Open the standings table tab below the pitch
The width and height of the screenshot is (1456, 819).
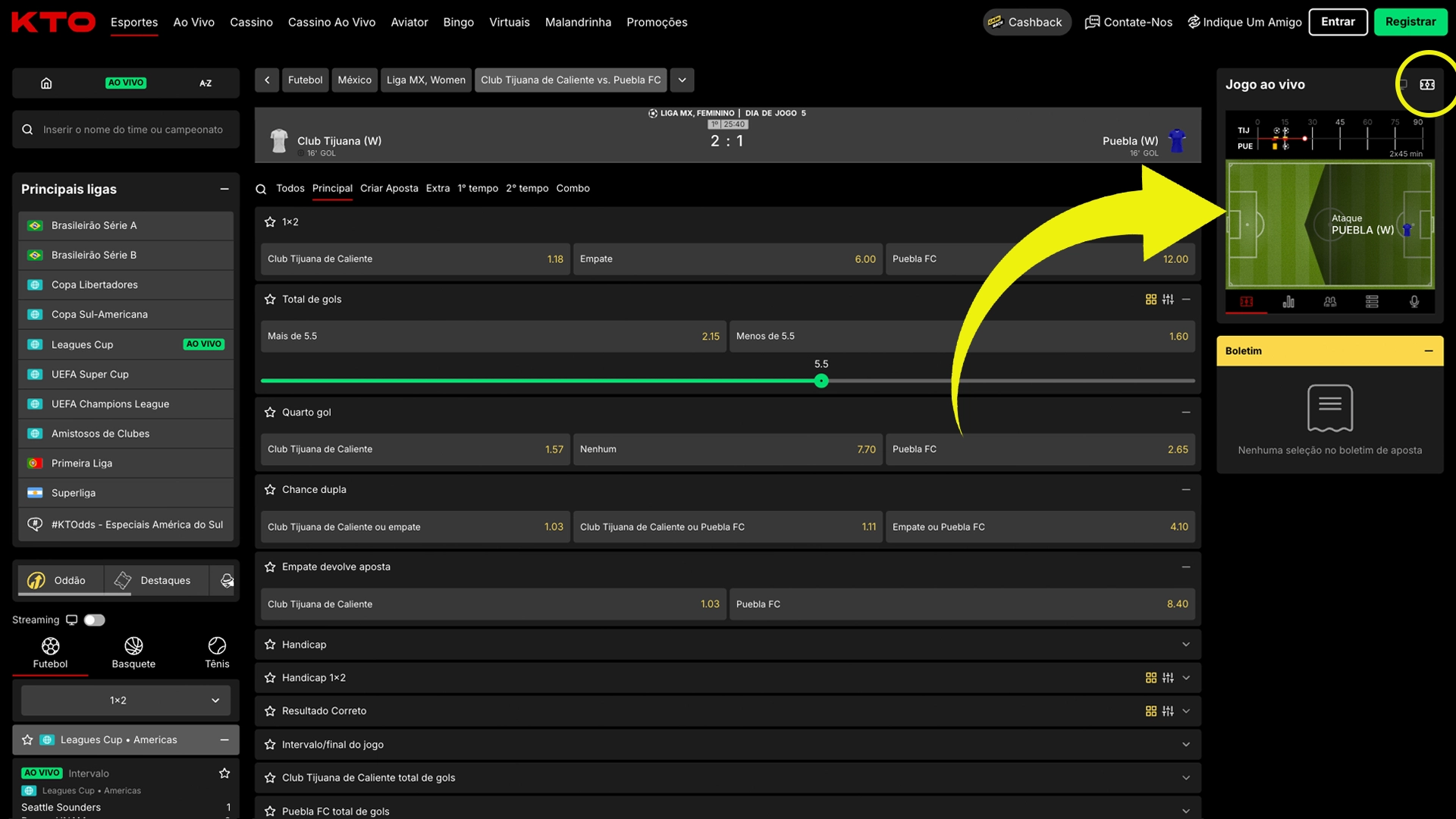point(1372,302)
